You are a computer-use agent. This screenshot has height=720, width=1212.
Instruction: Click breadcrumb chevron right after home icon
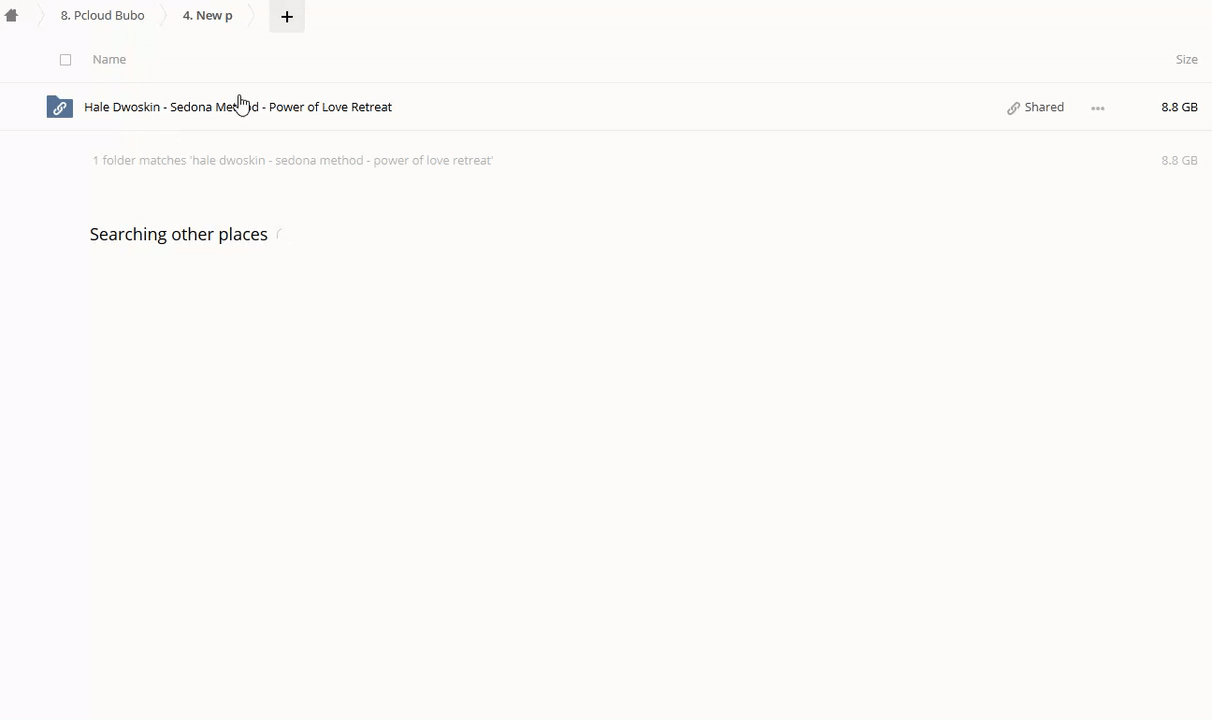point(41,16)
